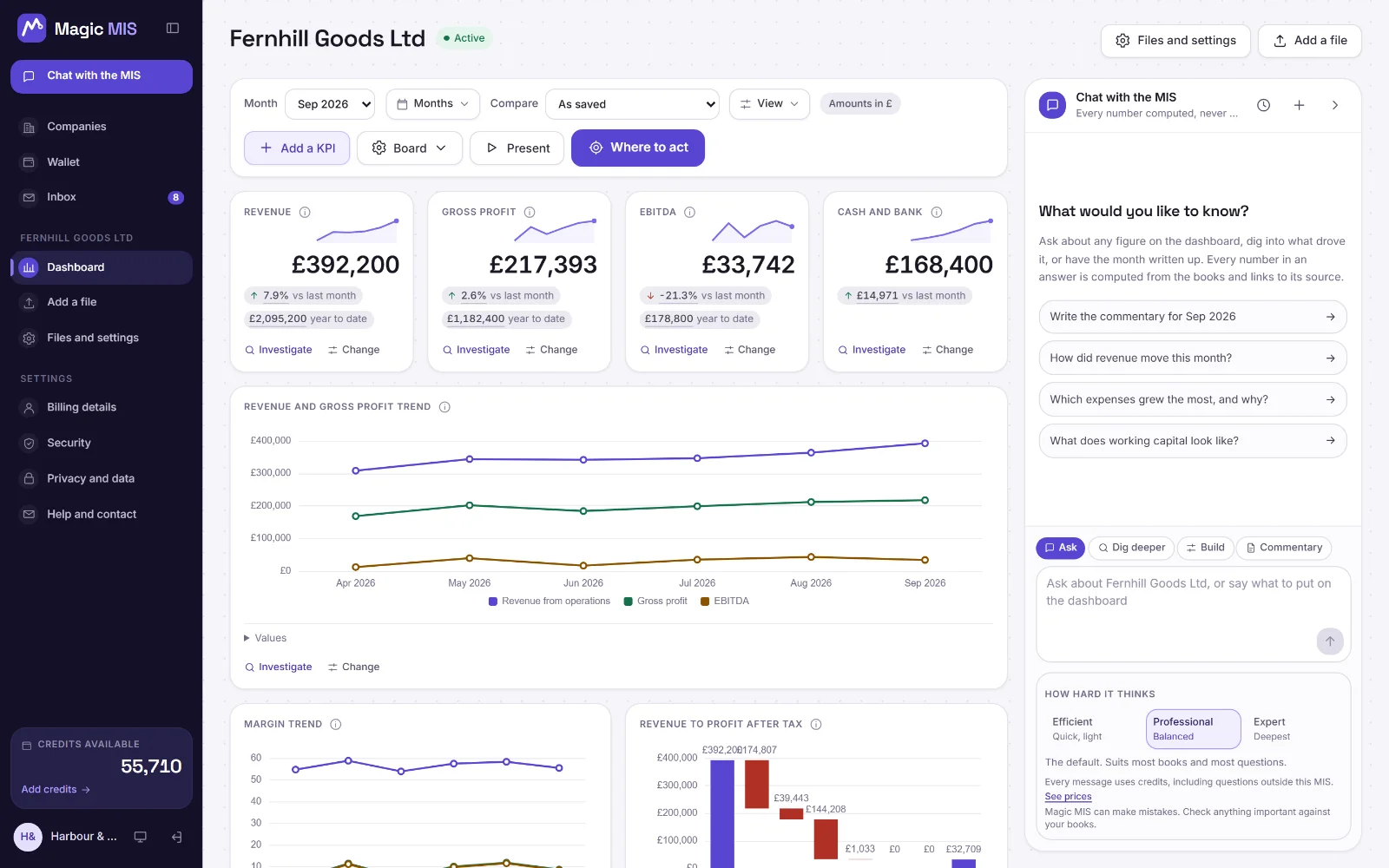1389x868 pixels.
Task: Open the Compare As saved dropdown
Action: pyautogui.click(x=632, y=104)
